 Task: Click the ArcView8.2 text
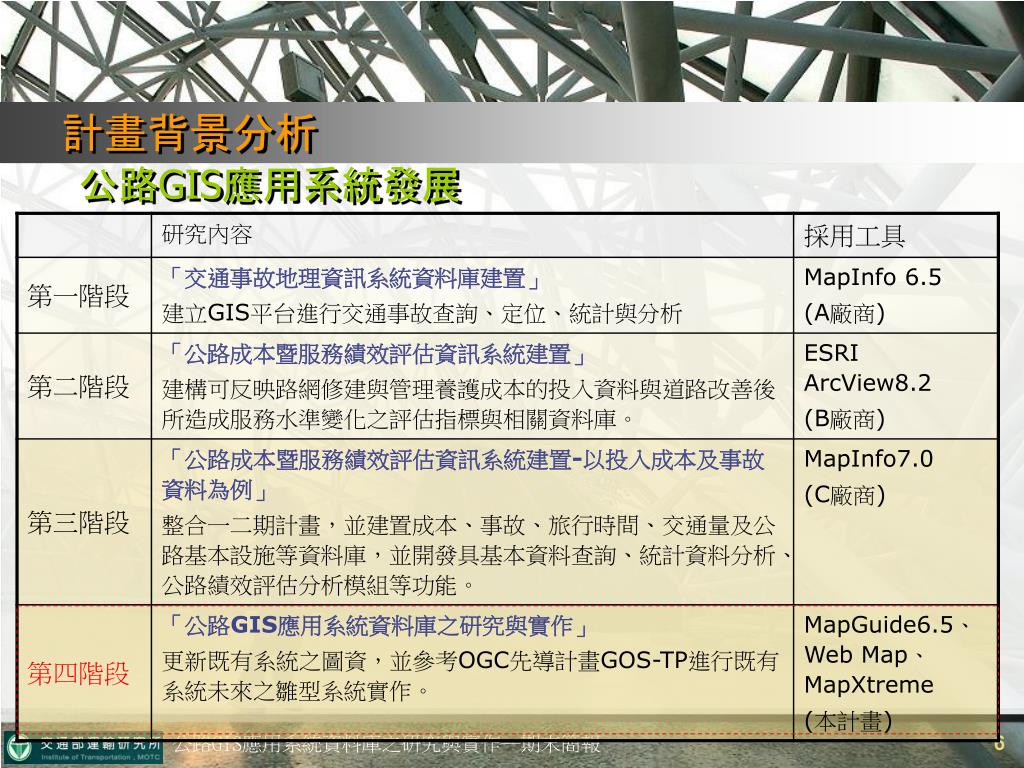[x=867, y=383]
